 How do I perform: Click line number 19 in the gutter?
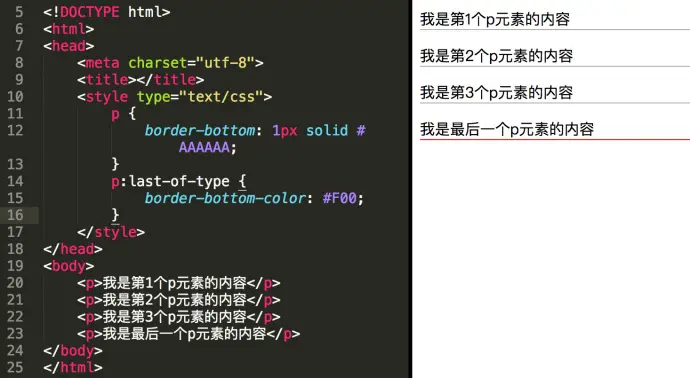pos(15,266)
